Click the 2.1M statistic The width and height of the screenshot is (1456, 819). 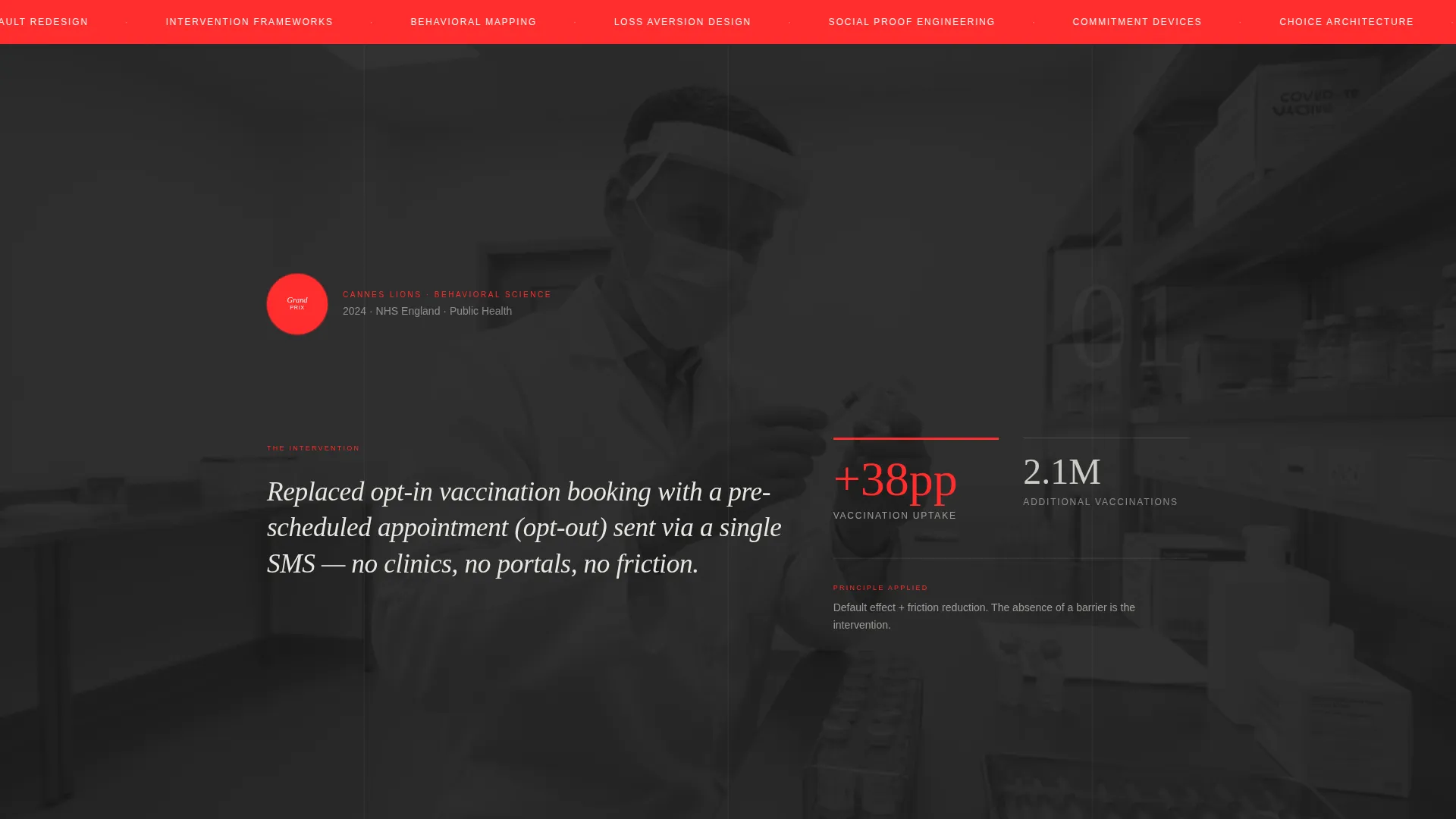click(1062, 472)
